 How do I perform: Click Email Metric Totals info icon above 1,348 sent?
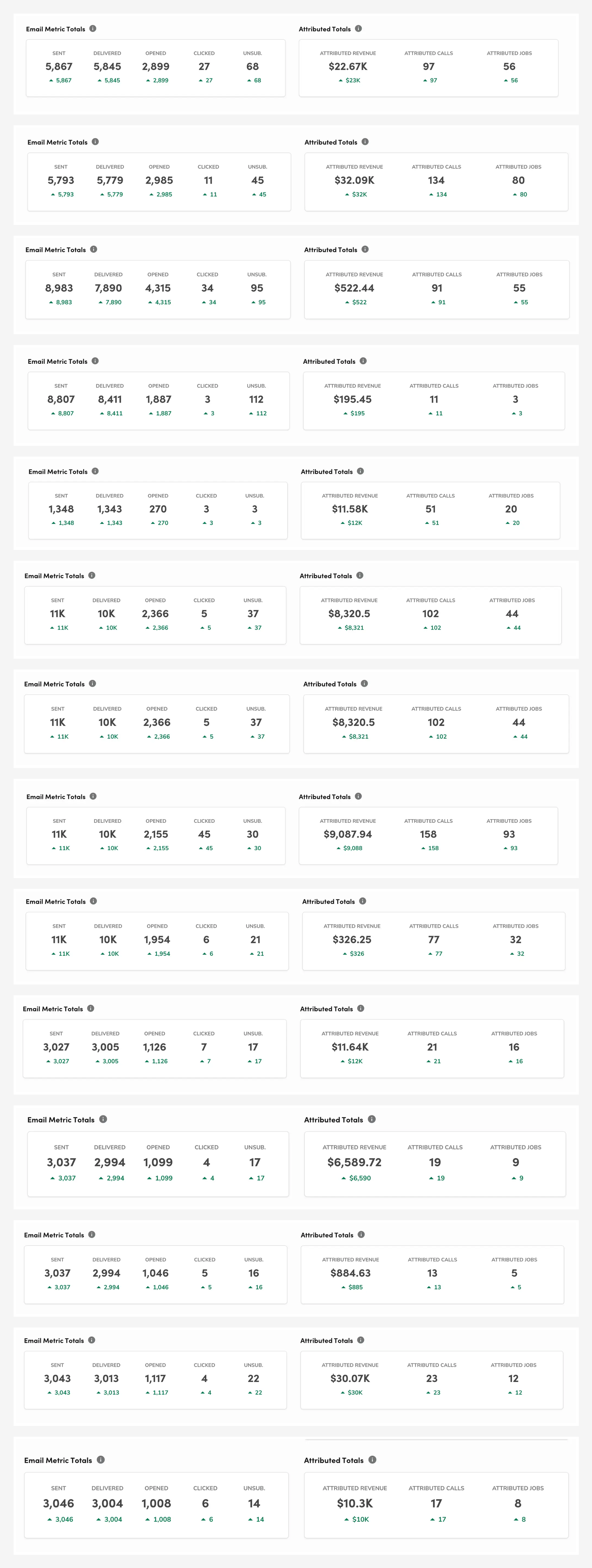coord(96,471)
